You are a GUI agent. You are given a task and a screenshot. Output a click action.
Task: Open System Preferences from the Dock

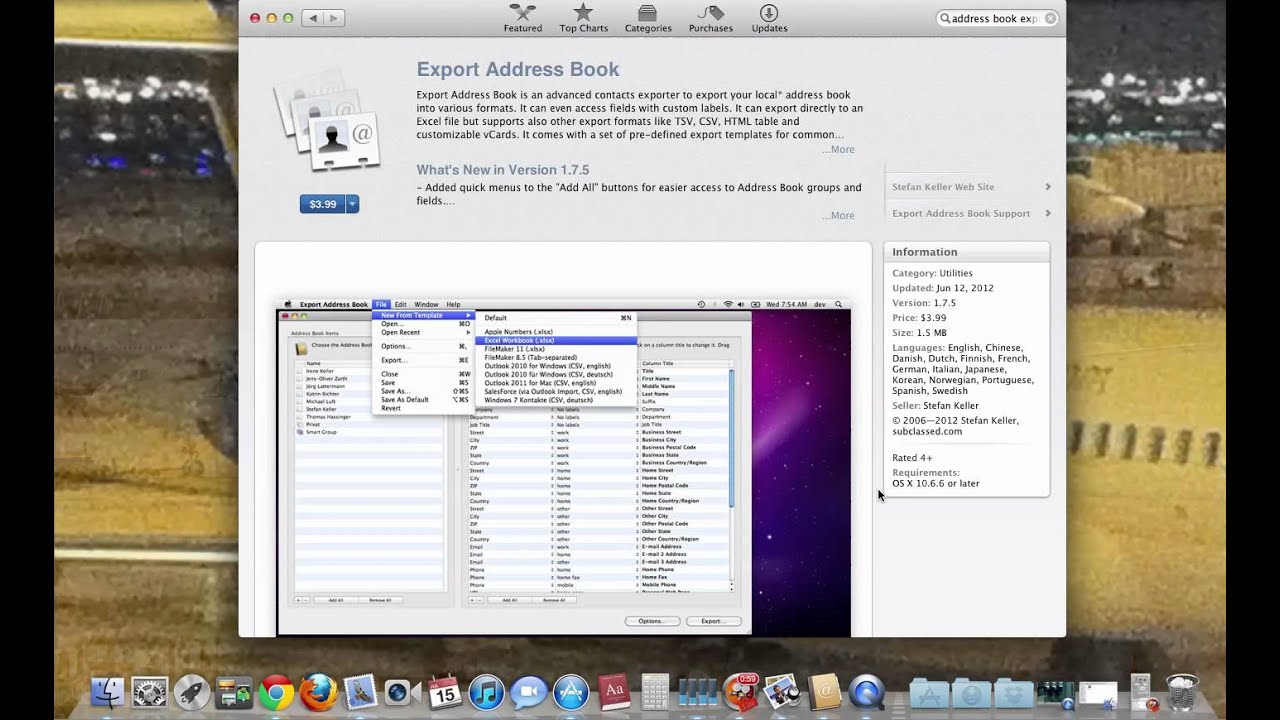pos(150,692)
